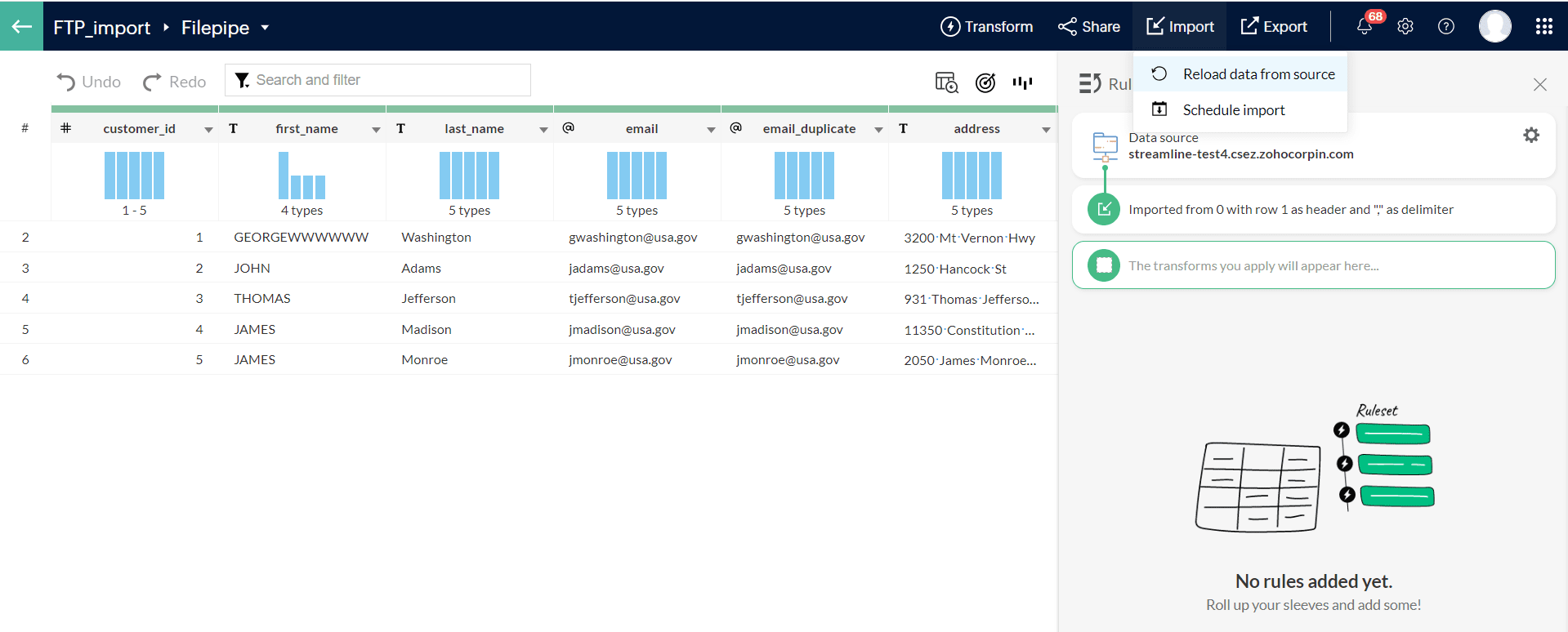This screenshot has height=632, width=1568.
Task: Open the apps grid launcher
Action: (1543, 26)
